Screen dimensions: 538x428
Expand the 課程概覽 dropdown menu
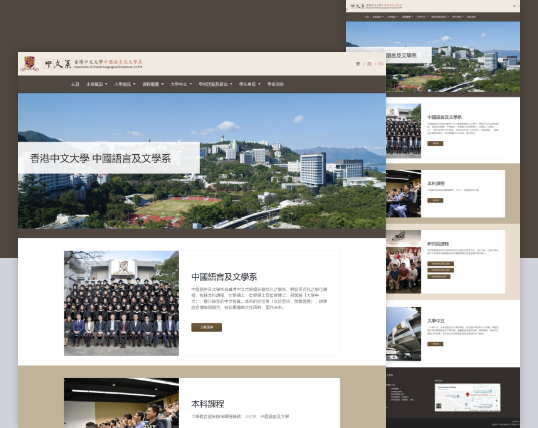(153, 84)
